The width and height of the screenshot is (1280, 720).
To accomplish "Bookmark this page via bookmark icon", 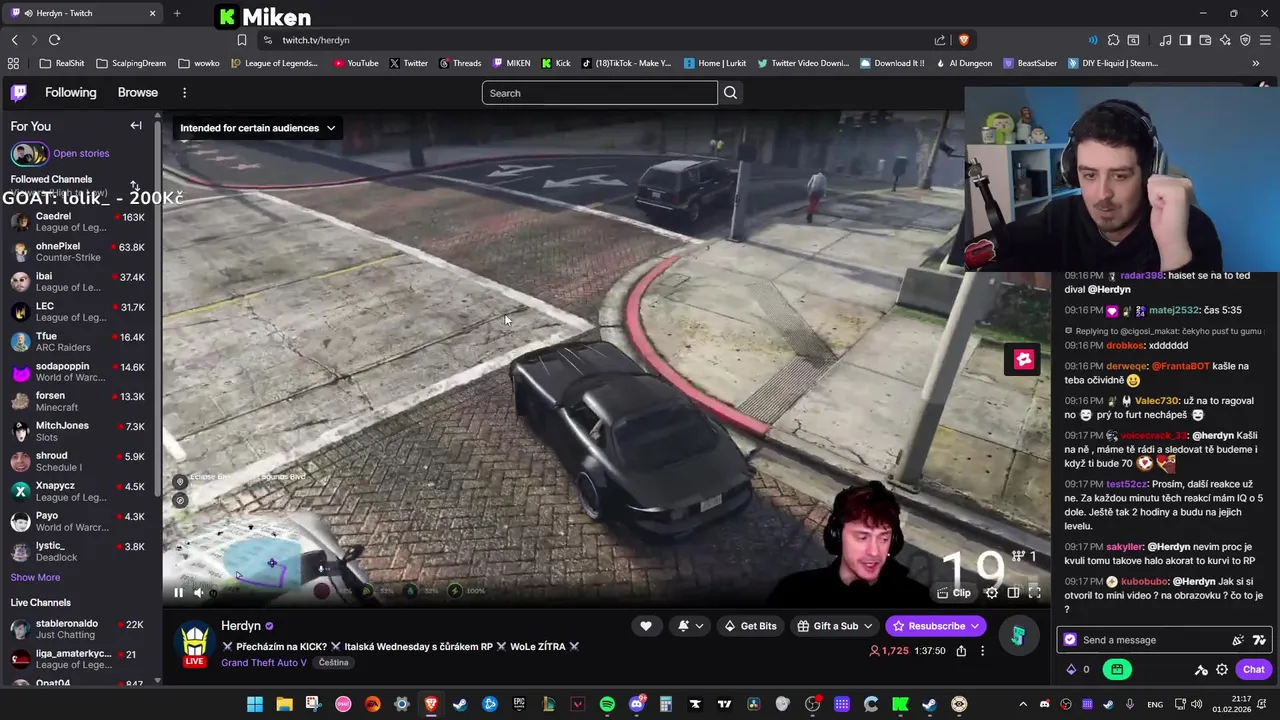I will (x=242, y=40).
